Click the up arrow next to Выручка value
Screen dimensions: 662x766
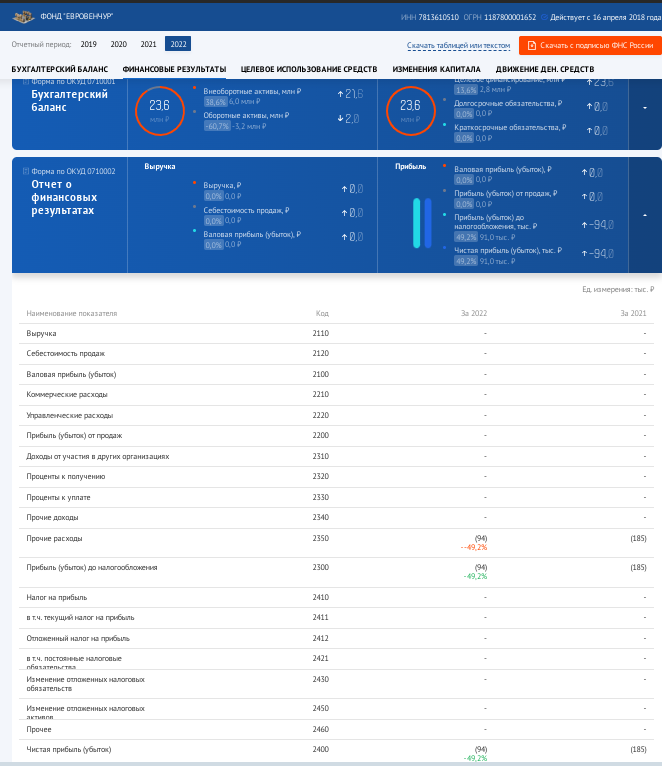(344, 187)
